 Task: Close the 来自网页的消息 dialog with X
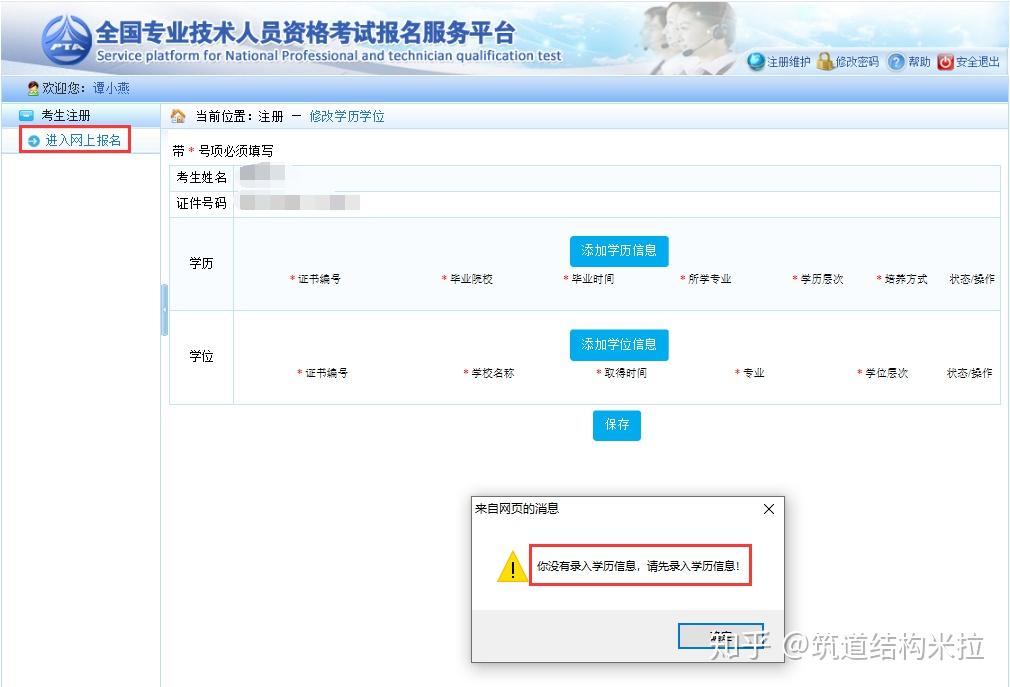pyautogui.click(x=768, y=509)
